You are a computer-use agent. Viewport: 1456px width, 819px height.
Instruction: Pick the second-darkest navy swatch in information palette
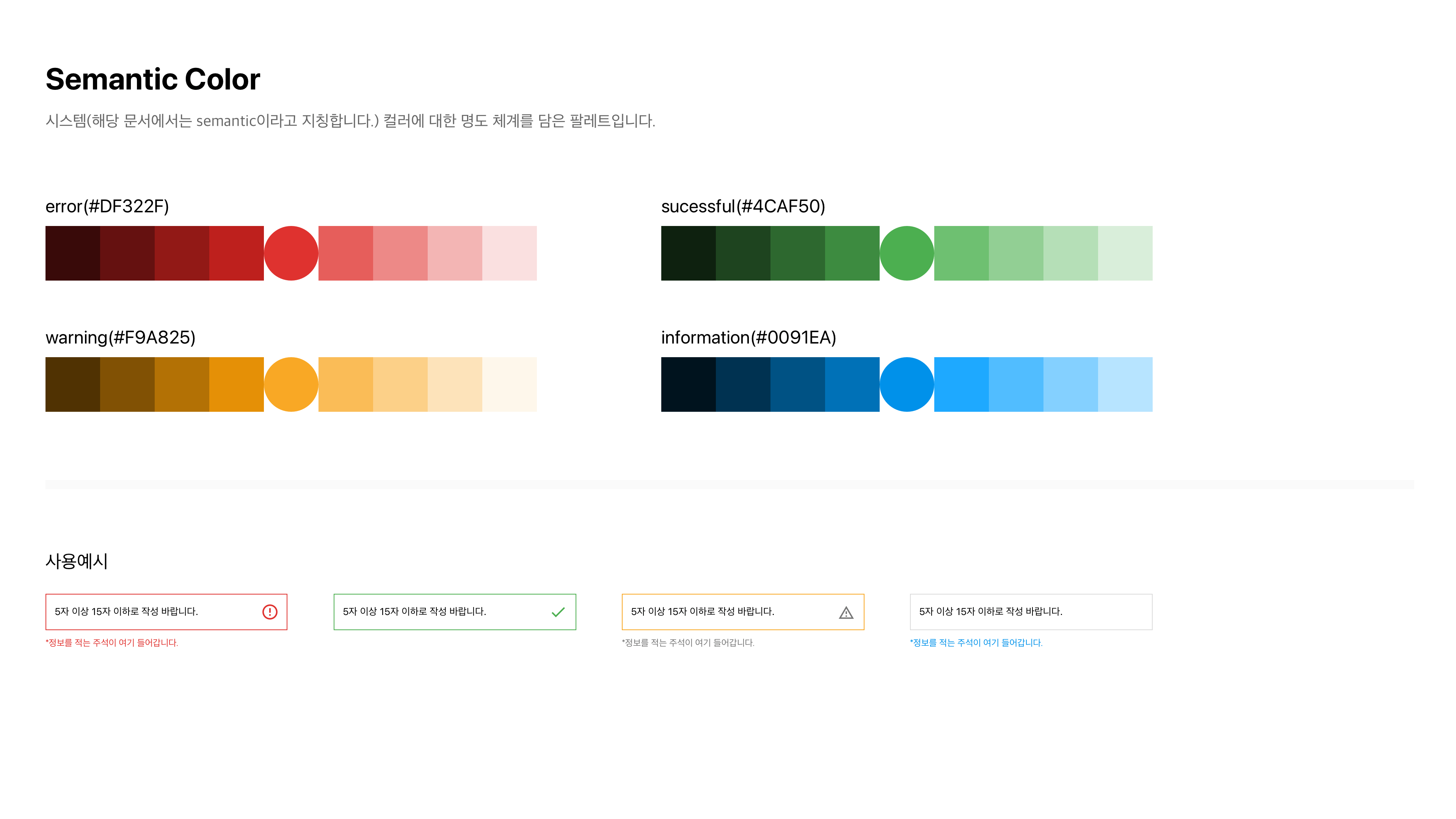tap(743, 384)
